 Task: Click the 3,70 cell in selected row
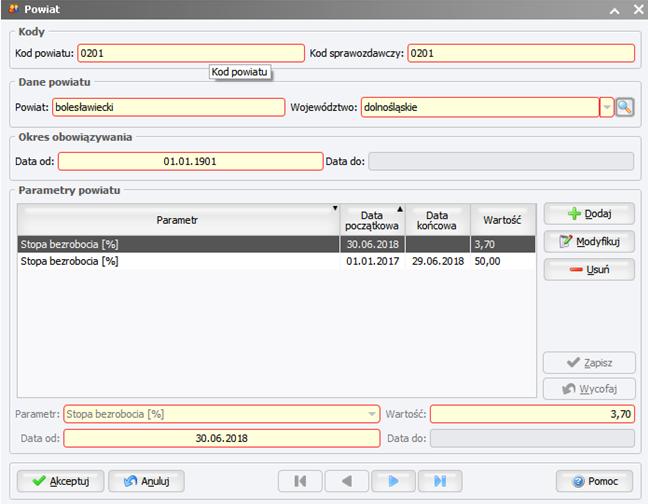503,244
